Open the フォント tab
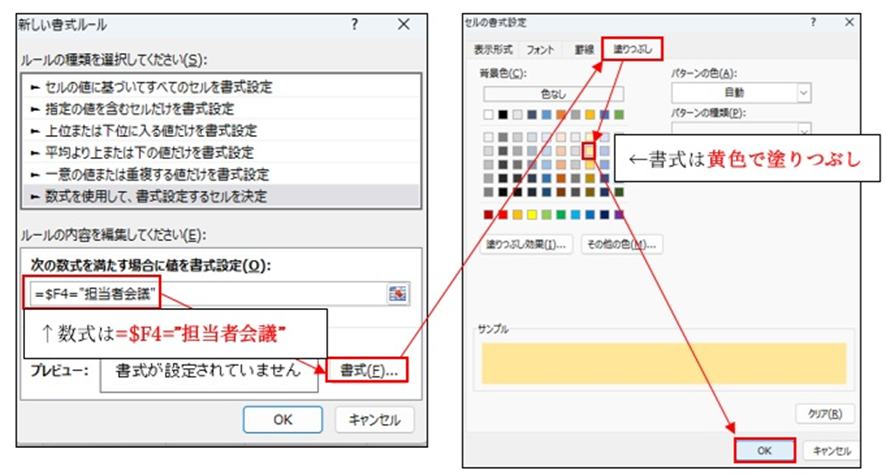The width and height of the screenshot is (886, 475). coord(541,49)
